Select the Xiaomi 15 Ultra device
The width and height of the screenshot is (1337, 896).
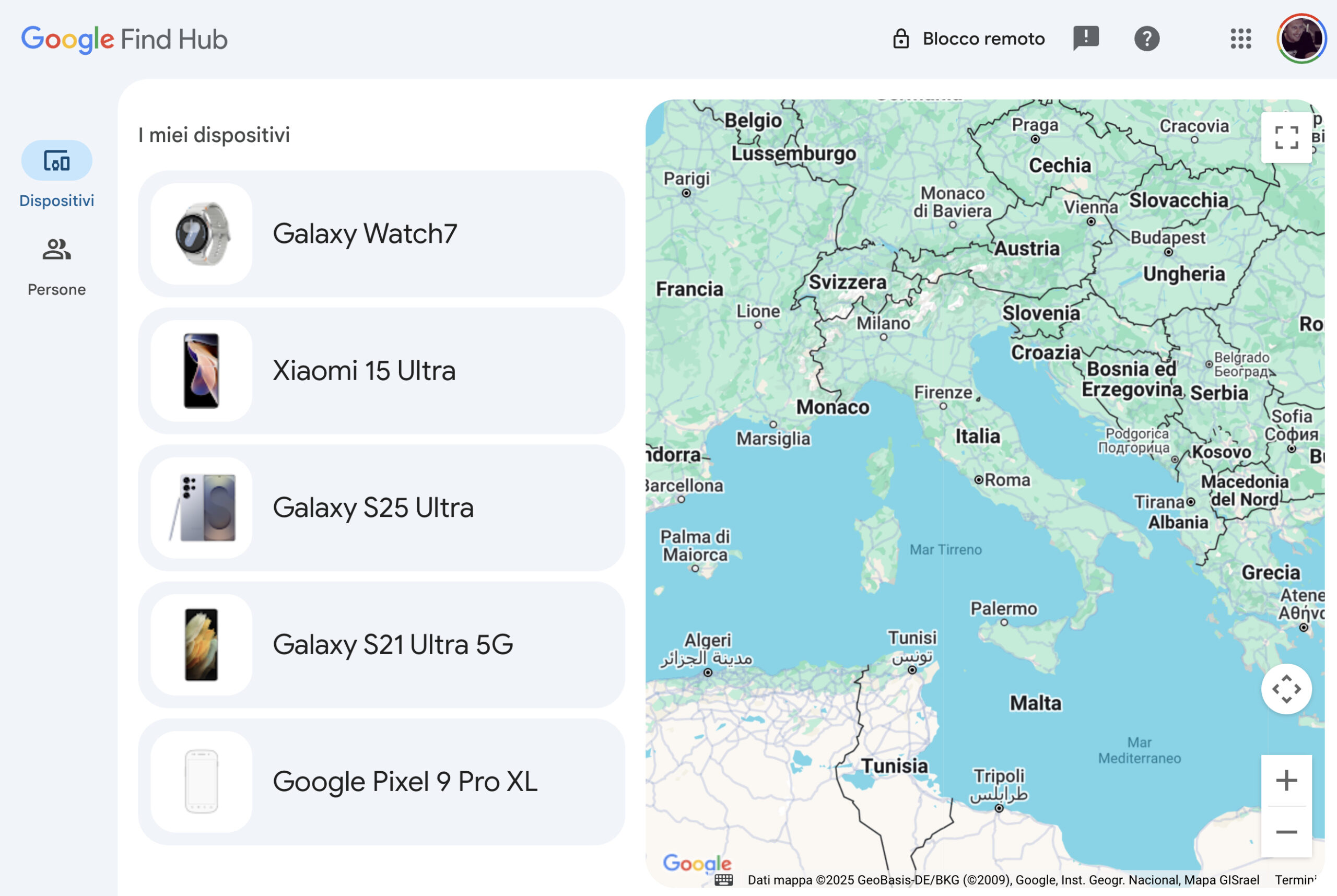click(x=381, y=371)
